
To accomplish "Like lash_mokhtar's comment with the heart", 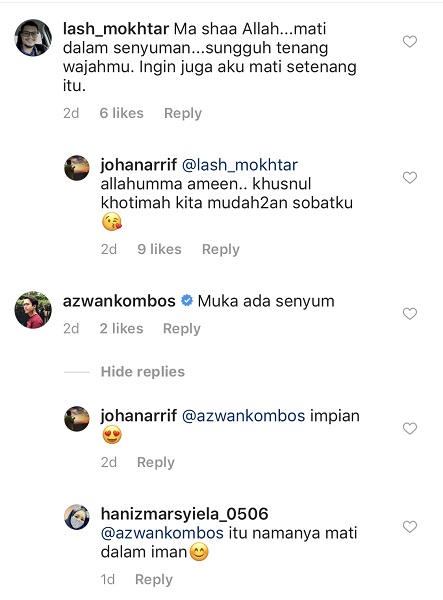I will point(410,41).
